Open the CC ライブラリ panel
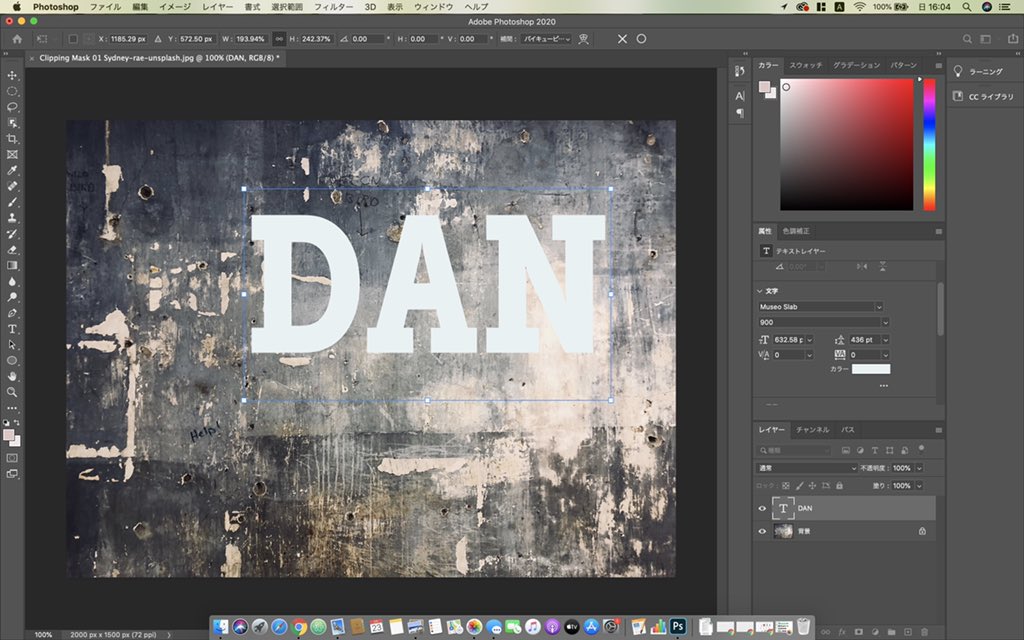This screenshot has height=640, width=1024. point(983,97)
